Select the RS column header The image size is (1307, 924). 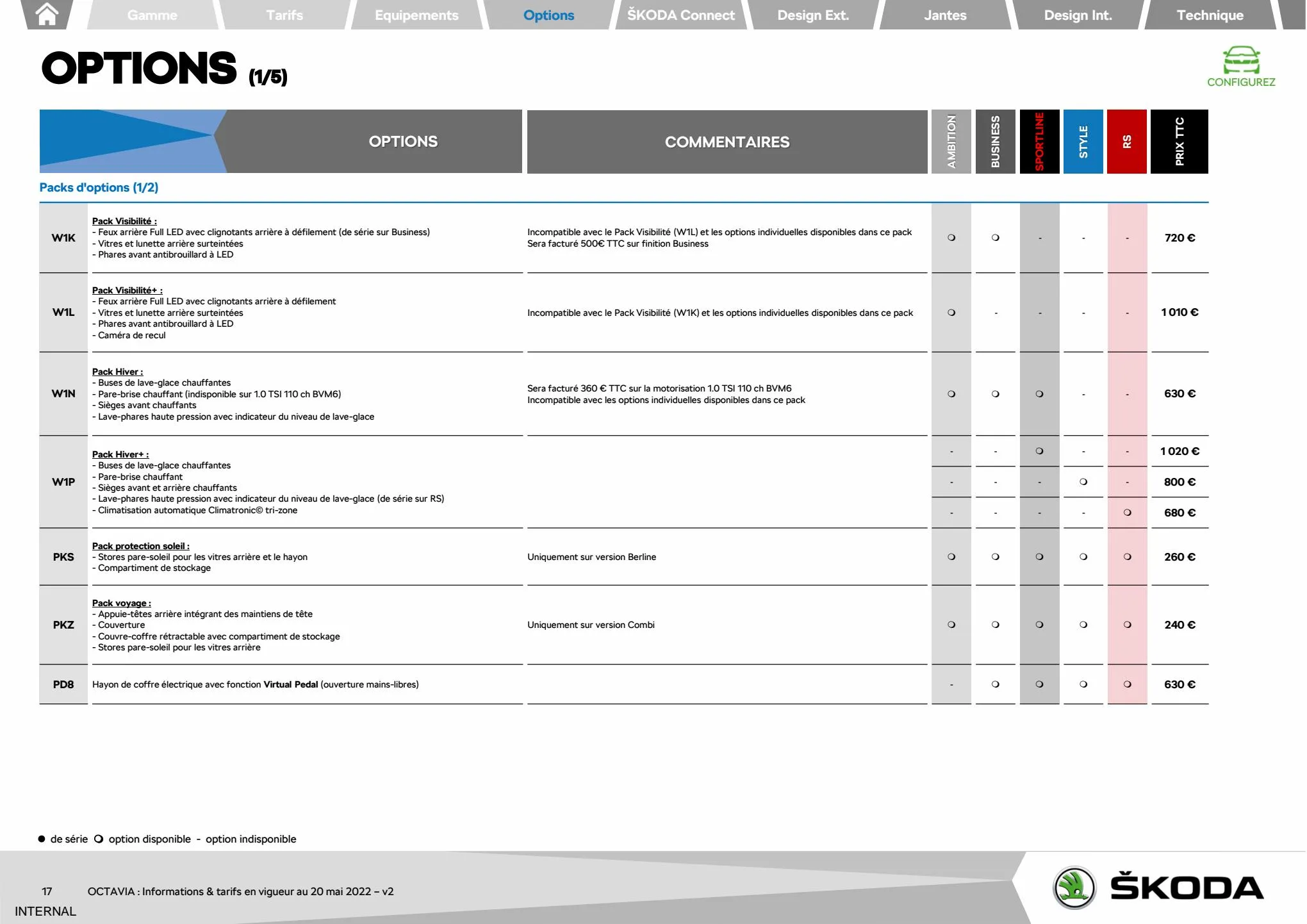(1127, 142)
